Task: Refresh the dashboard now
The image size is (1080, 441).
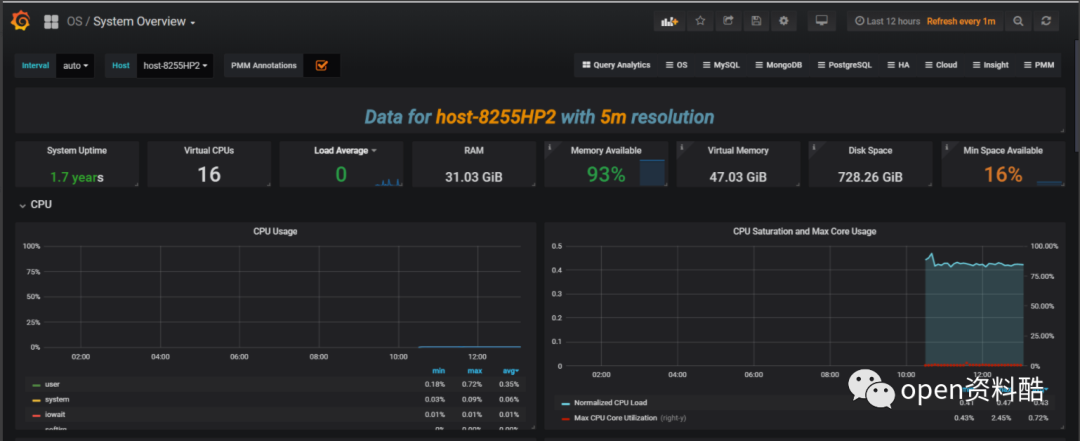Action: point(1046,21)
